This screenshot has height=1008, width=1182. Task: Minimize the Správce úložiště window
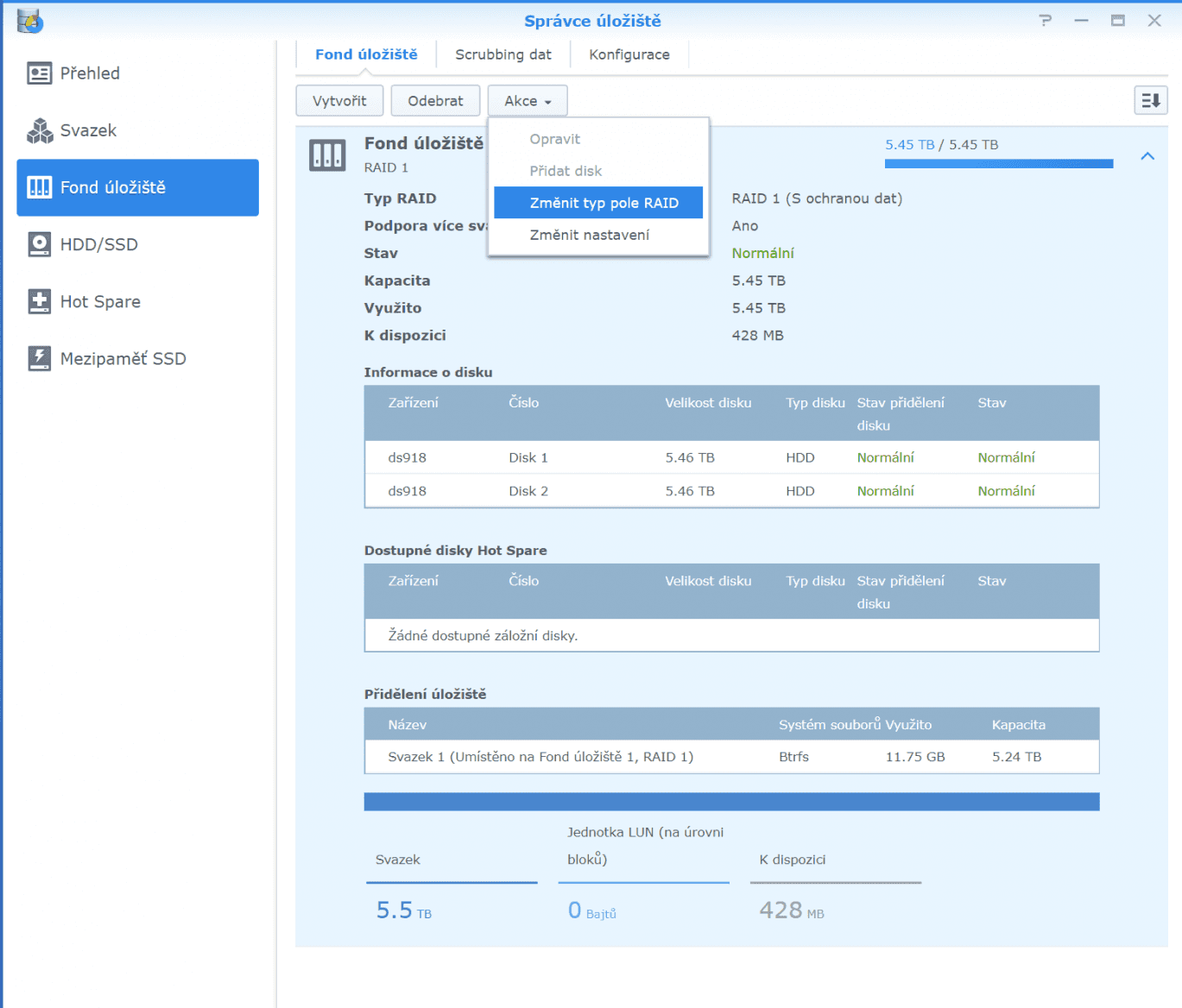[x=1081, y=20]
